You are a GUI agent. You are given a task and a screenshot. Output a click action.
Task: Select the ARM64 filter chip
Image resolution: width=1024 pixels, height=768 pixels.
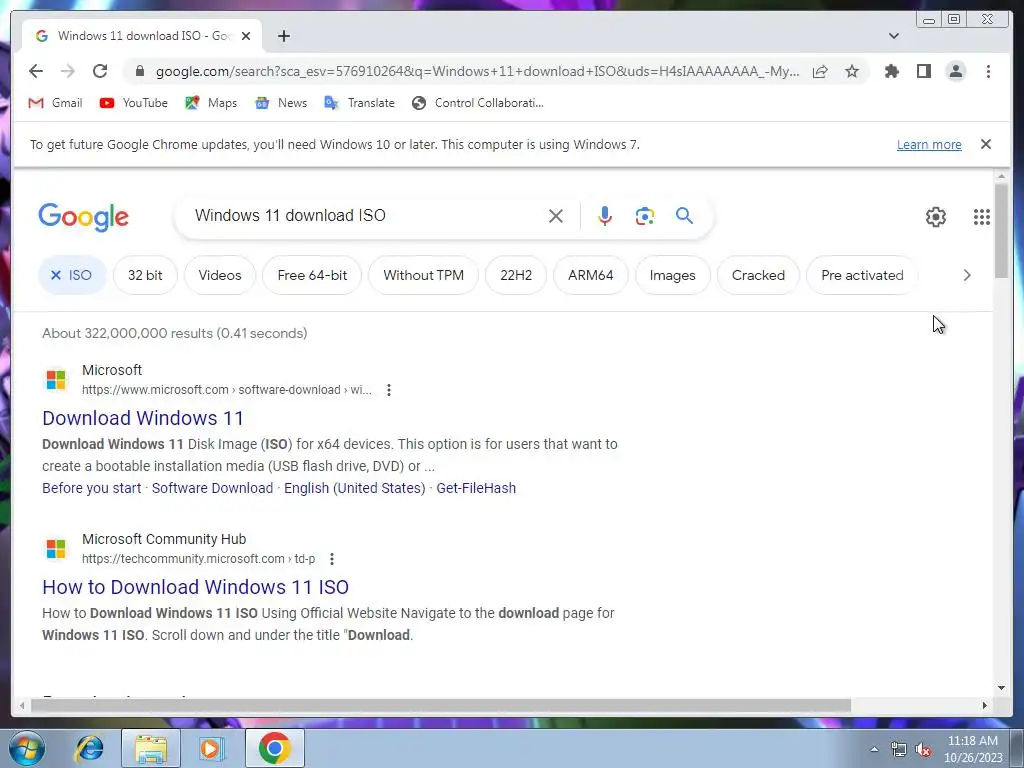click(x=590, y=275)
